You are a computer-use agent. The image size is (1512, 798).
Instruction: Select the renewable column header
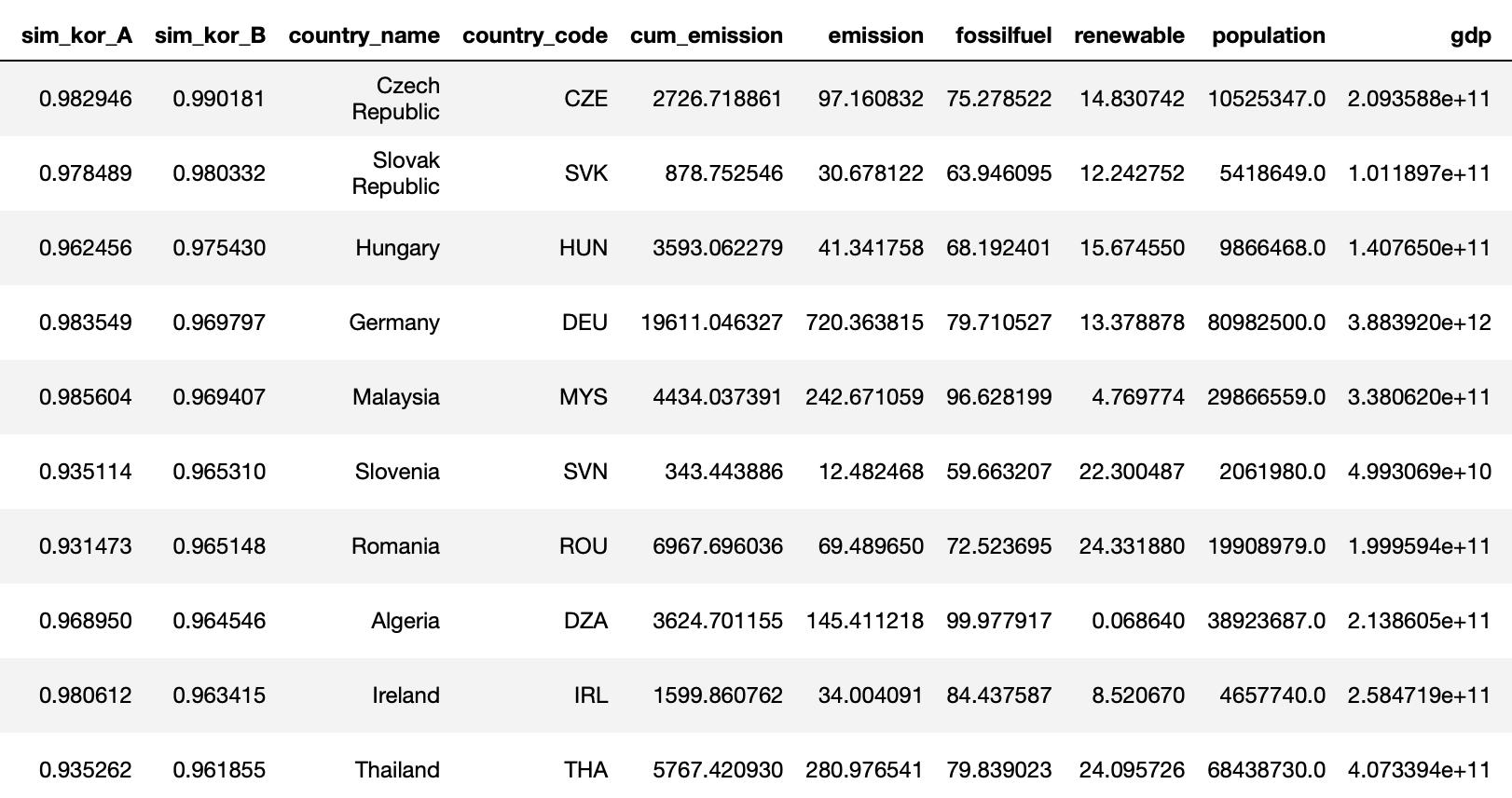1129,35
